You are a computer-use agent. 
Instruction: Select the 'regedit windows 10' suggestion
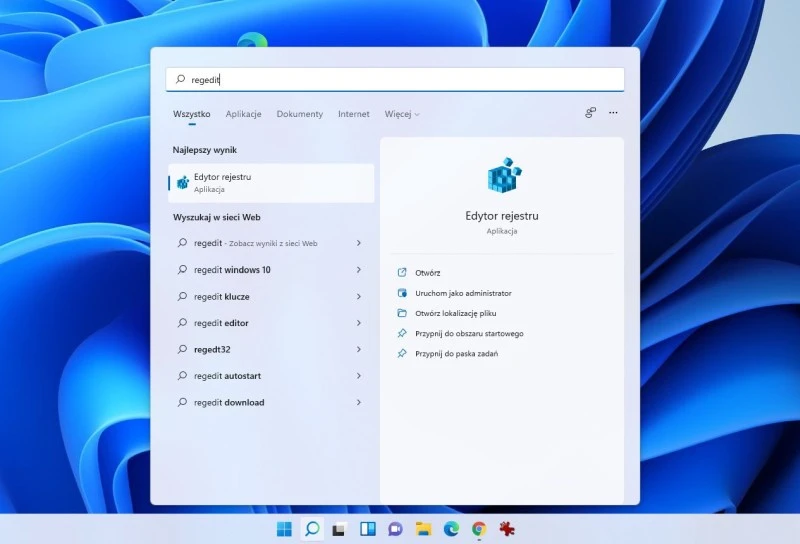point(271,269)
